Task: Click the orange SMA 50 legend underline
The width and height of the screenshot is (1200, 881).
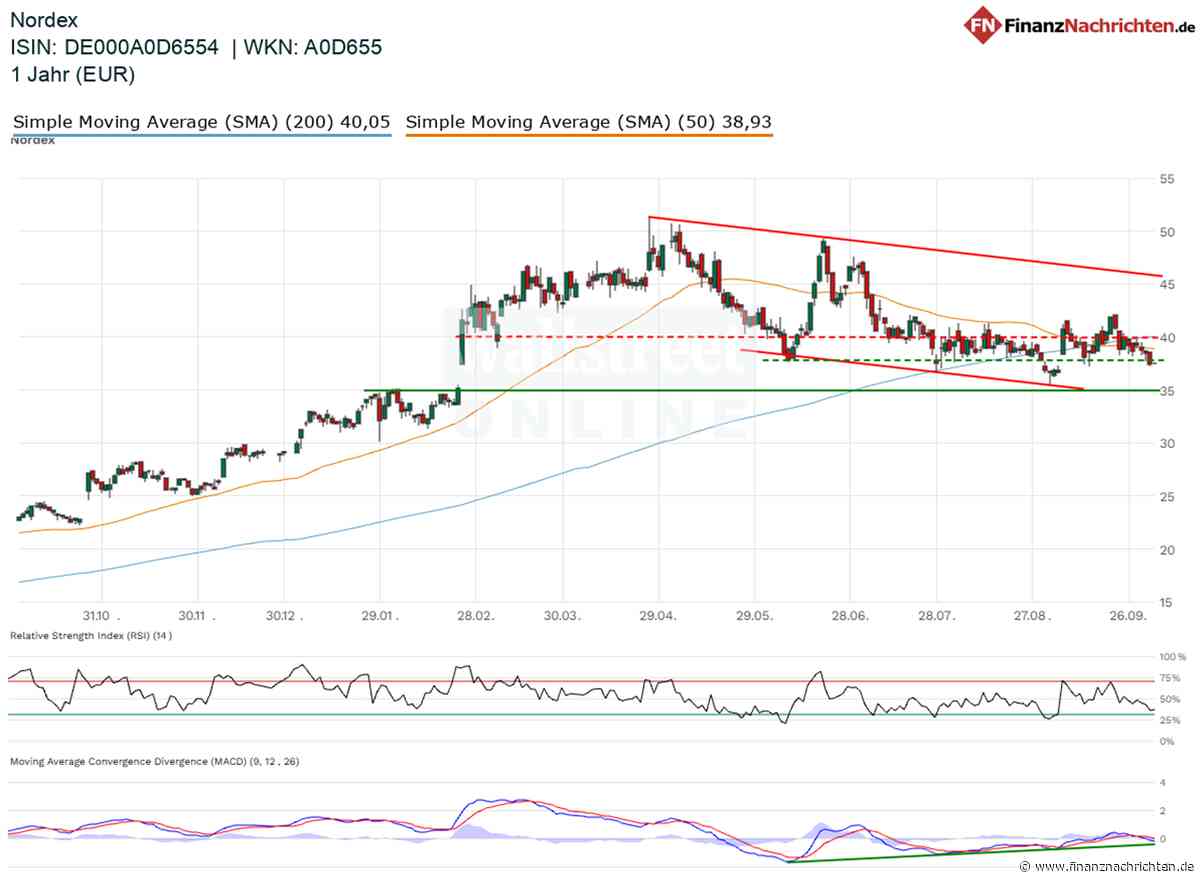Action: tap(589, 135)
